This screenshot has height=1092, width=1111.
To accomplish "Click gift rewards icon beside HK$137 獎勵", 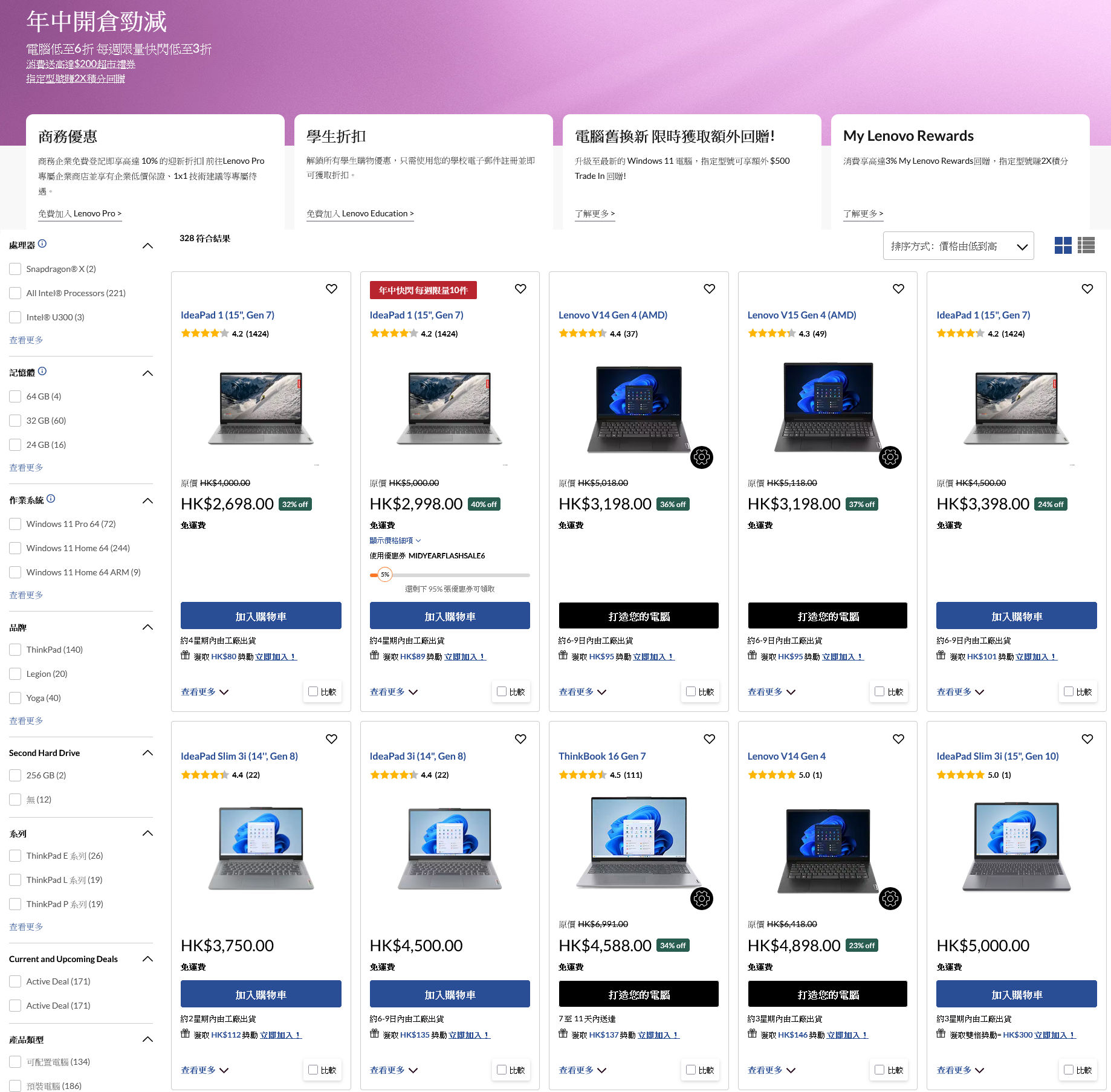I will 563,1034.
